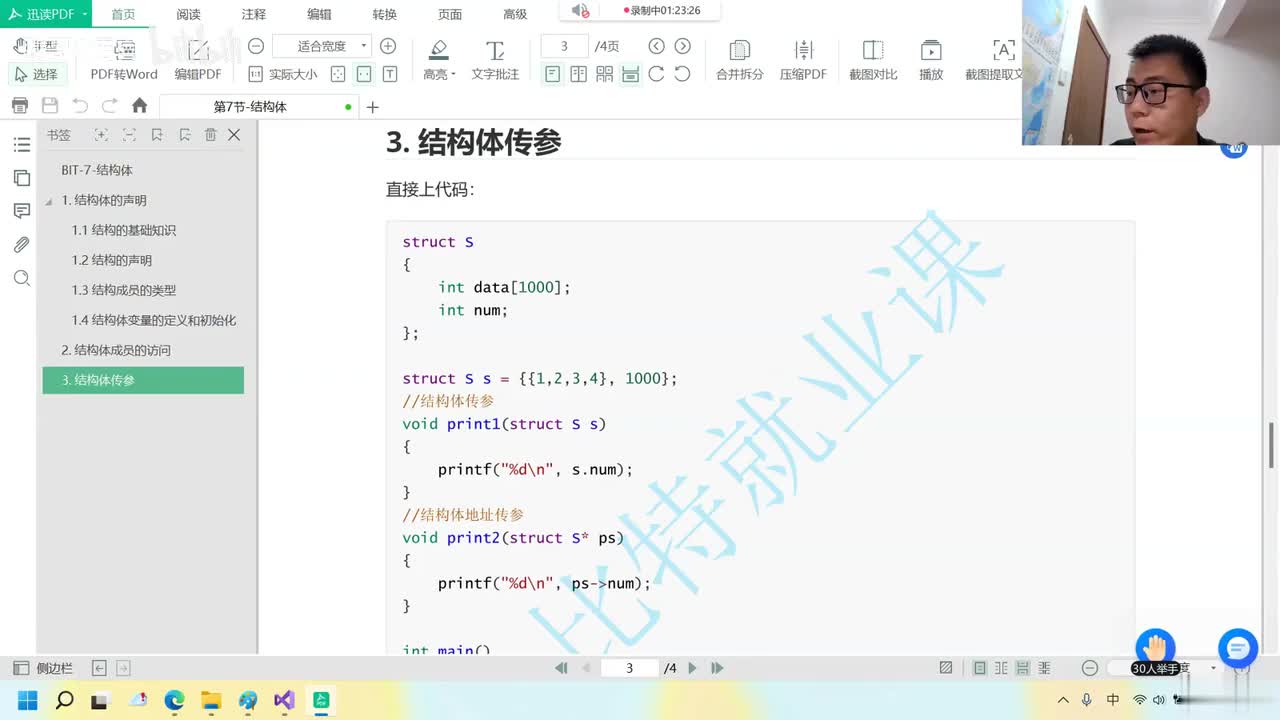Click the save icon
The image size is (1280, 720).
pyautogui.click(x=49, y=106)
